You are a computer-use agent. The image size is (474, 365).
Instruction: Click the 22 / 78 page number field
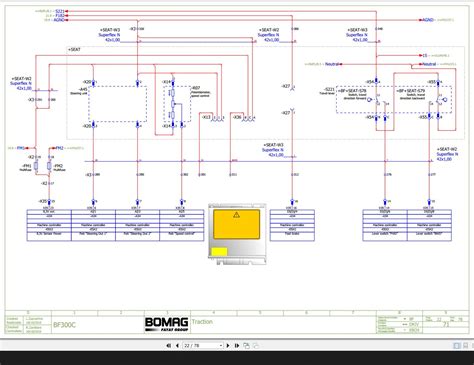coord(201,346)
